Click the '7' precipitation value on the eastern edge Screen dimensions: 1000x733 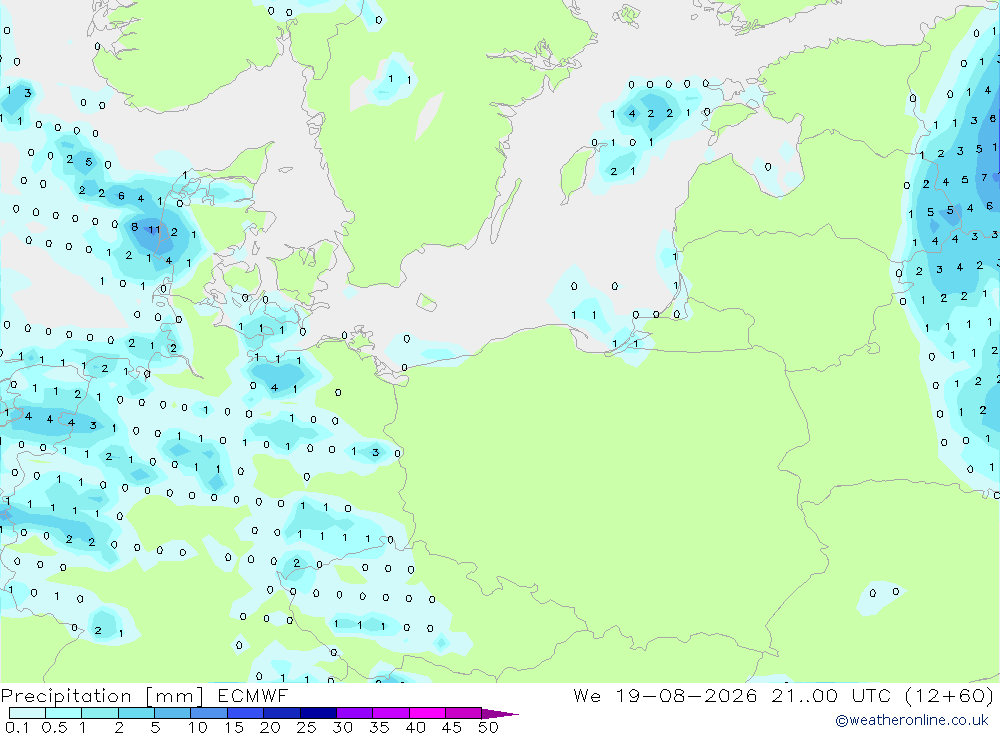[x=985, y=177]
